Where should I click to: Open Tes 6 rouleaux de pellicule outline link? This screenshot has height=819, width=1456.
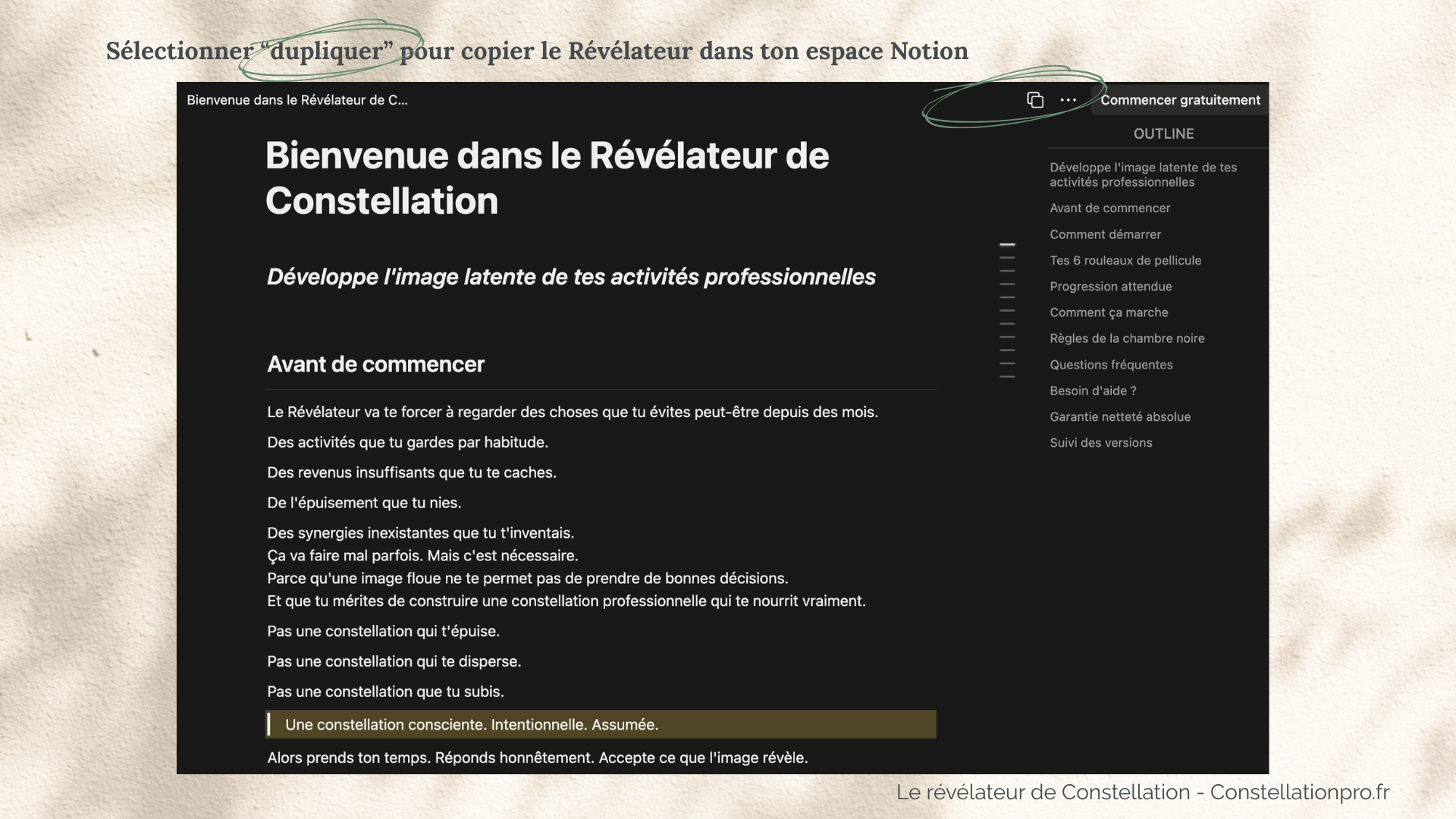tap(1125, 260)
